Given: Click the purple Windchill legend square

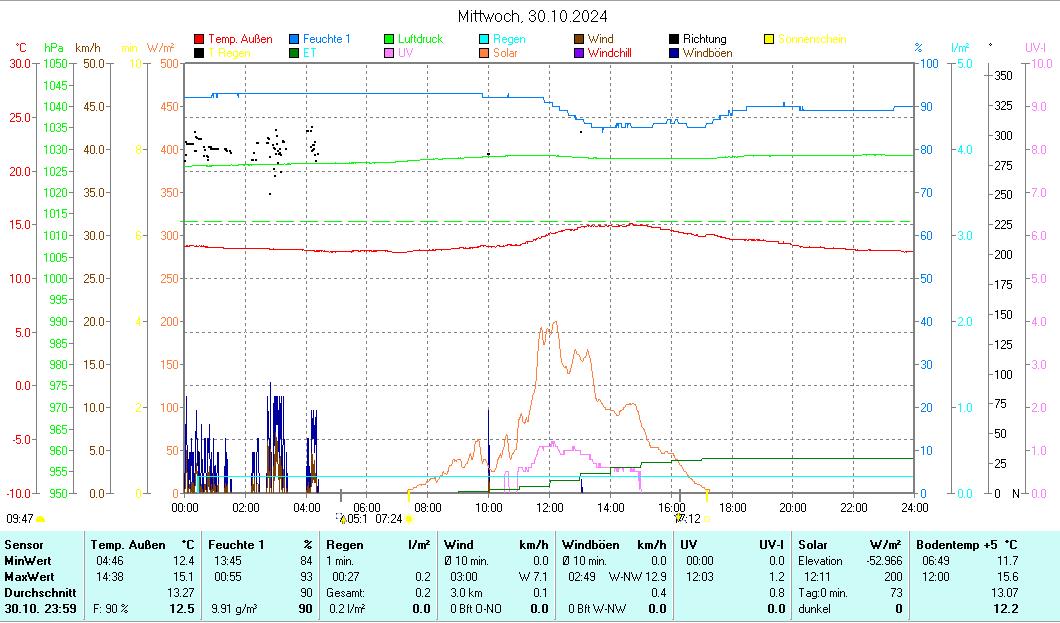Looking at the screenshot, I should [580, 53].
